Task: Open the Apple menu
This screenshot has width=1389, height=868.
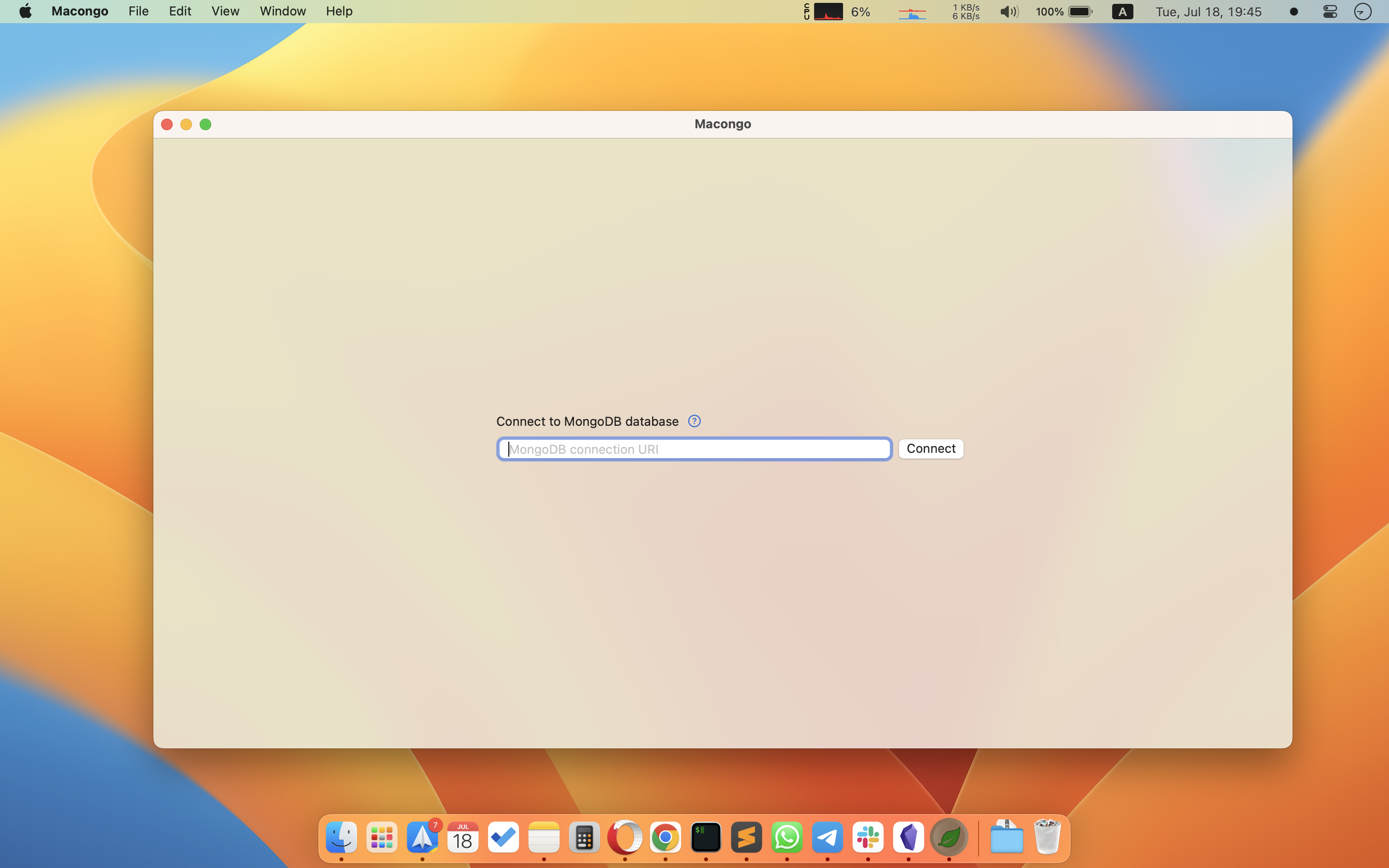Action: pyautogui.click(x=25, y=12)
